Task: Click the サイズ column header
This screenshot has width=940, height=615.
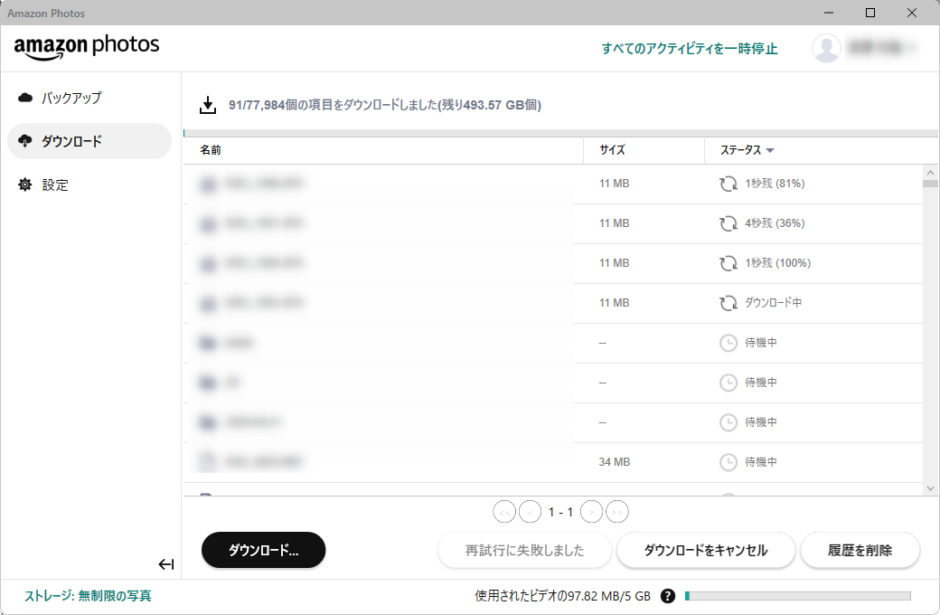Action: (x=612, y=150)
